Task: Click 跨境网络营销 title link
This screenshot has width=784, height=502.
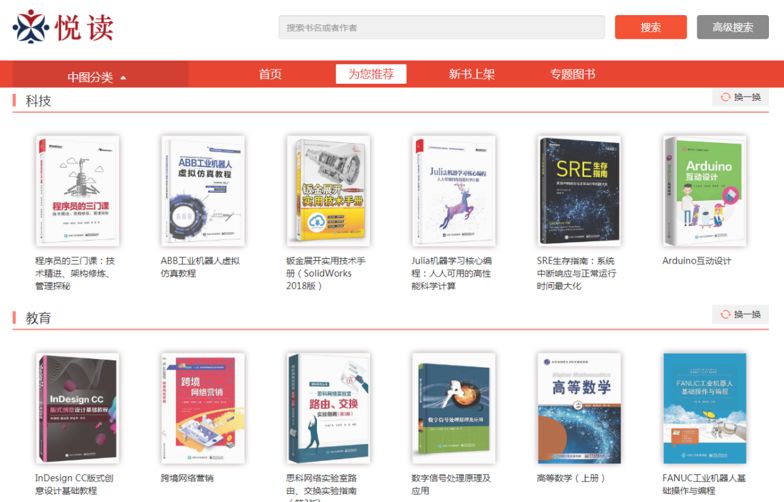Action: coord(186,478)
